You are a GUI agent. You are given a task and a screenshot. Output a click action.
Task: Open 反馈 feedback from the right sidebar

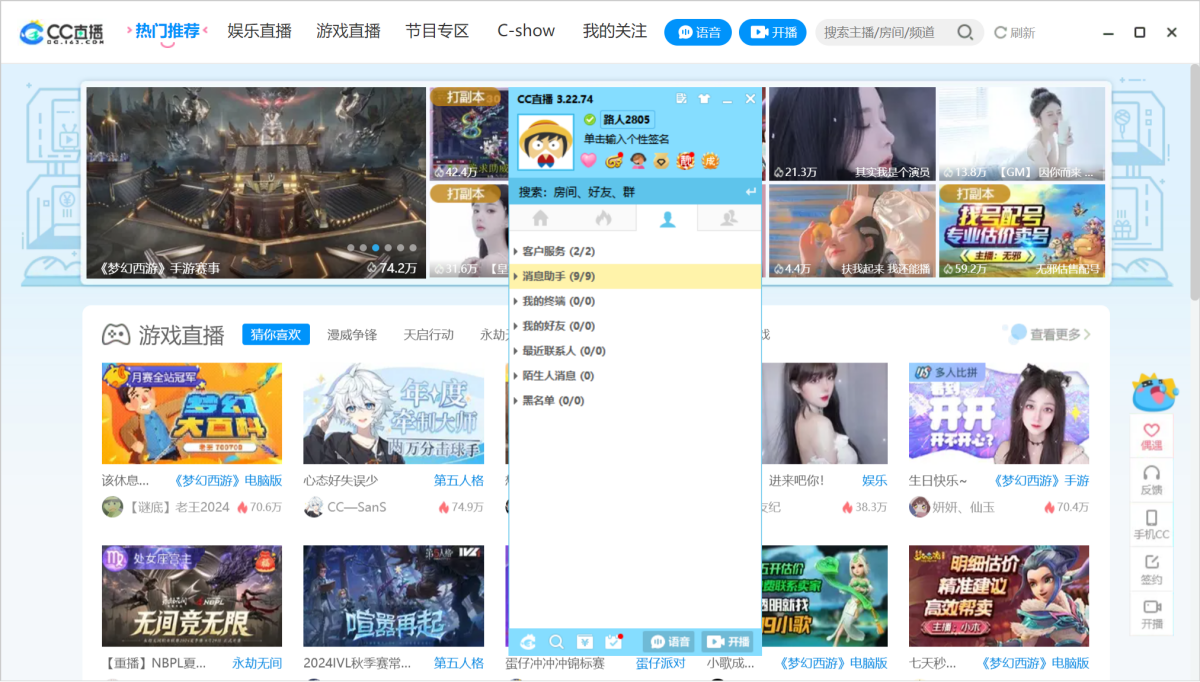point(1152,480)
